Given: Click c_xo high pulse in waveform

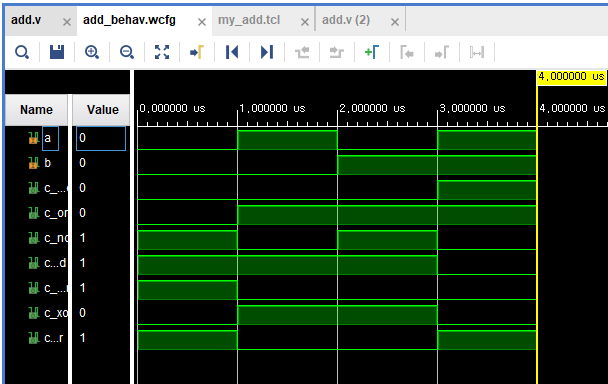Looking at the screenshot, I should click(337, 315).
